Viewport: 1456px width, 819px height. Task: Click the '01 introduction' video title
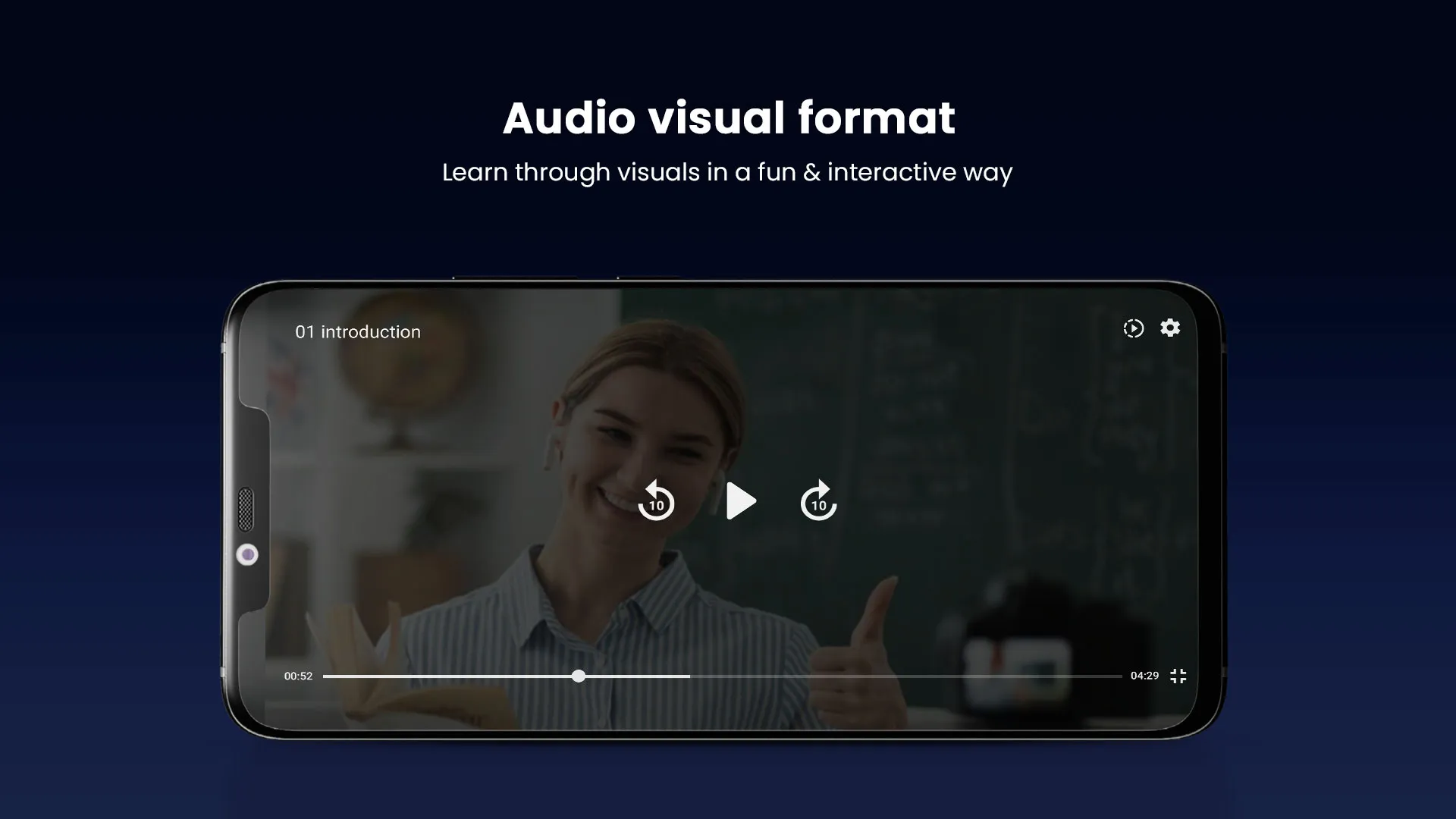coord(358,332)
